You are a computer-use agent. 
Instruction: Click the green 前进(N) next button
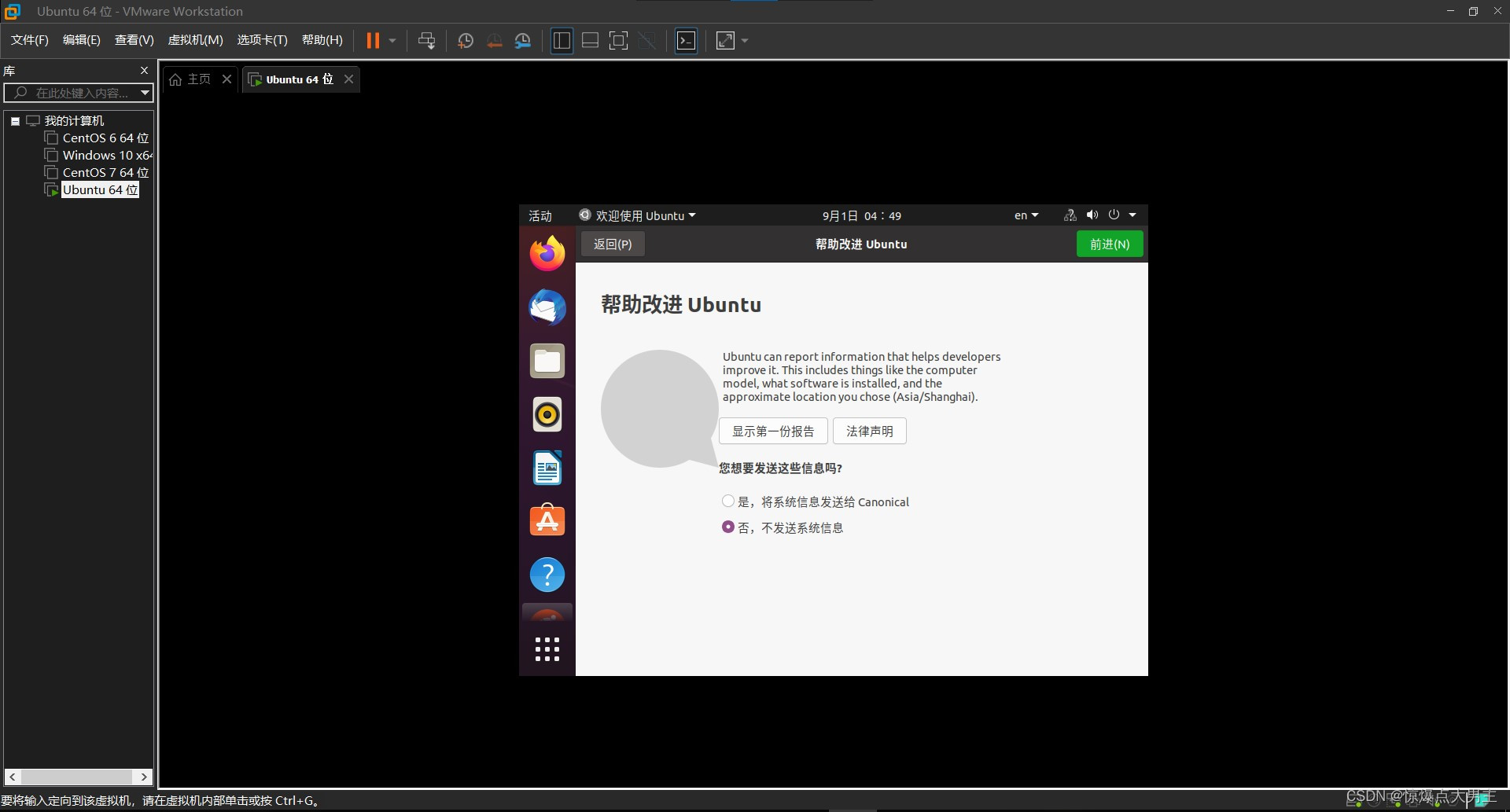click(x=1110, y=244)
